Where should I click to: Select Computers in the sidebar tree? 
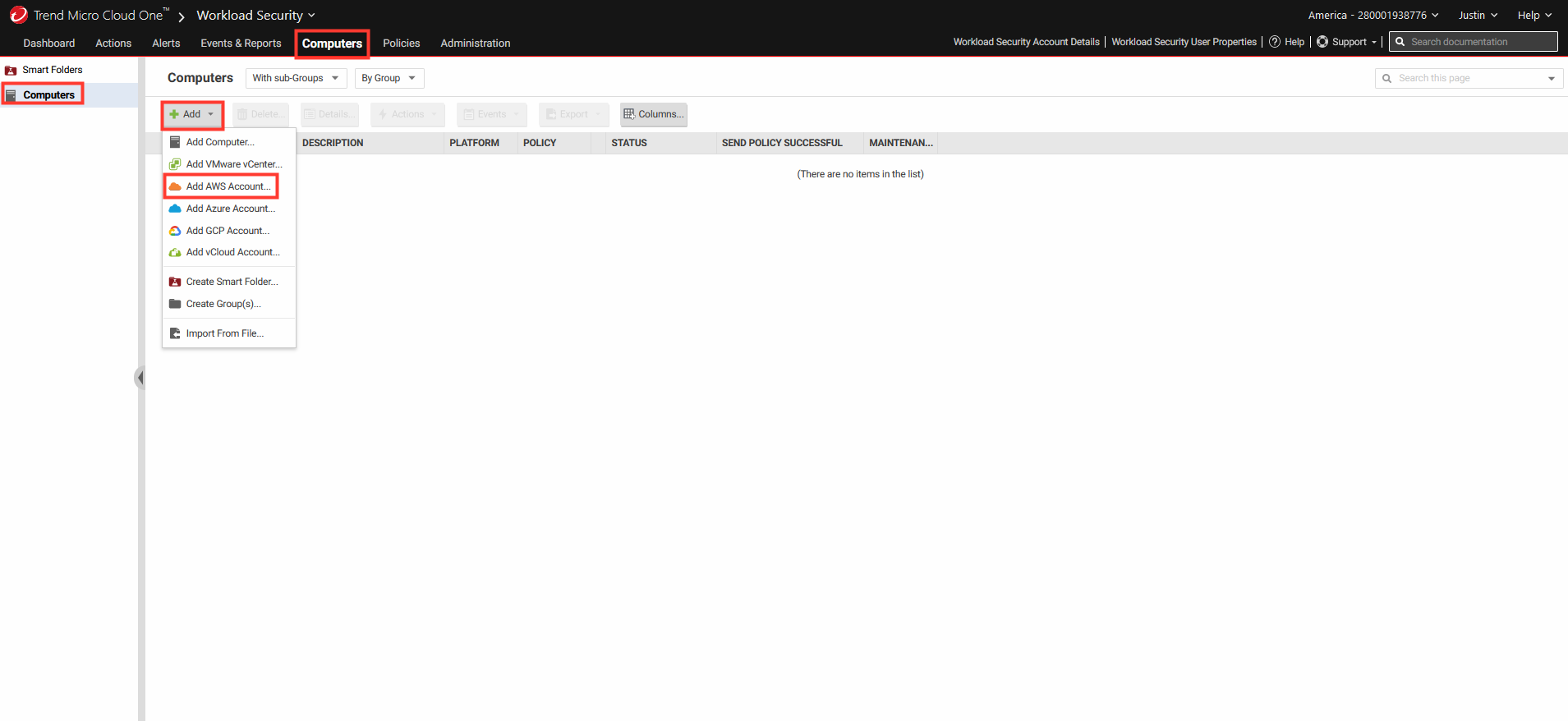click(x=49, y=95)
